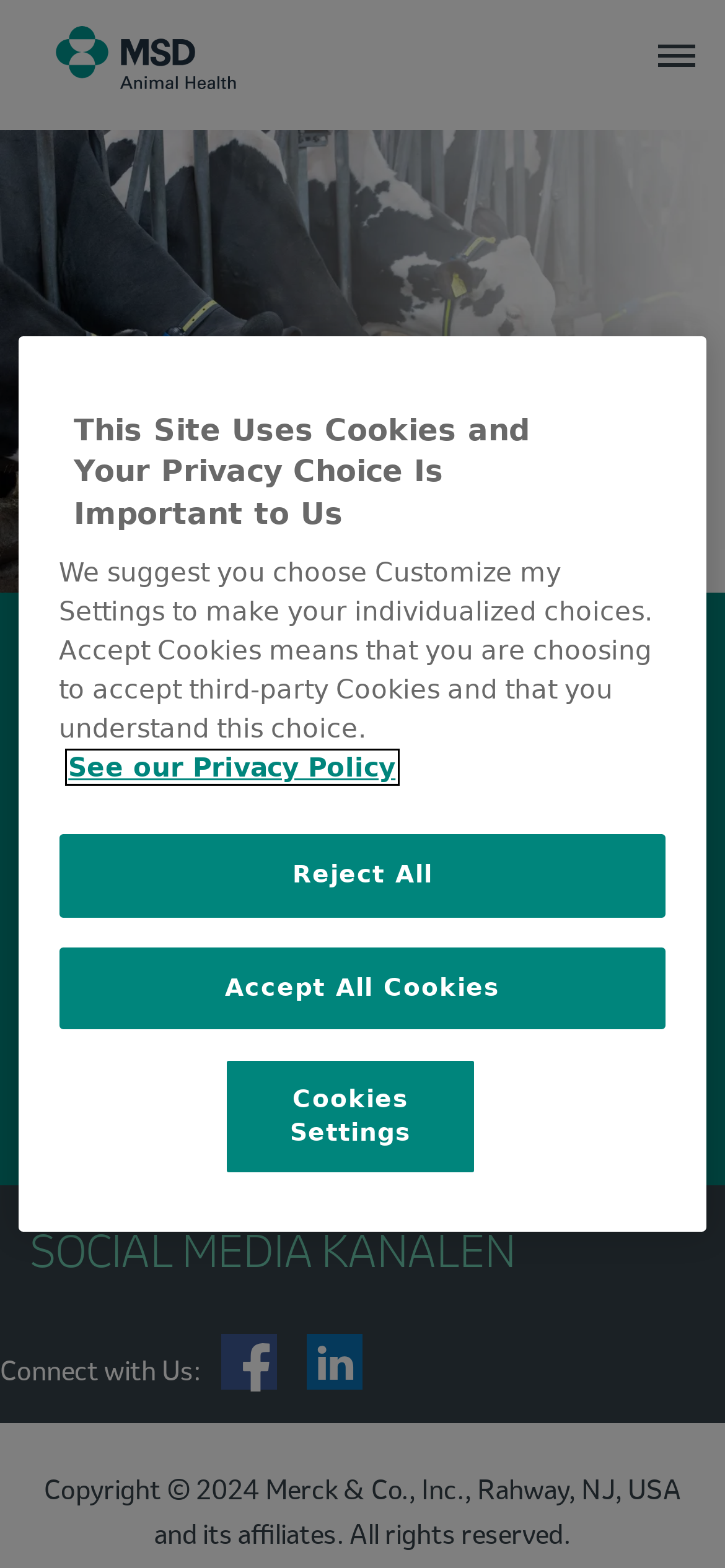
Task: Click the cows hero image
Action: tap(362, 233)
